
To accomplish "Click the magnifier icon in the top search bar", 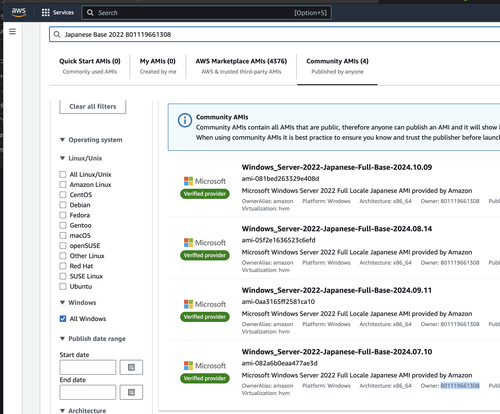I will click(x=90, y=13).
